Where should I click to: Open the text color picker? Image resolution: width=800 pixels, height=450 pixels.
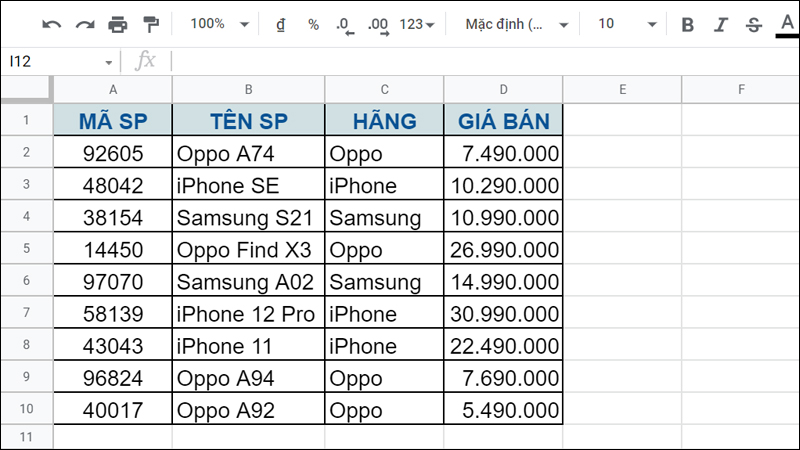[x=786, y=24]
